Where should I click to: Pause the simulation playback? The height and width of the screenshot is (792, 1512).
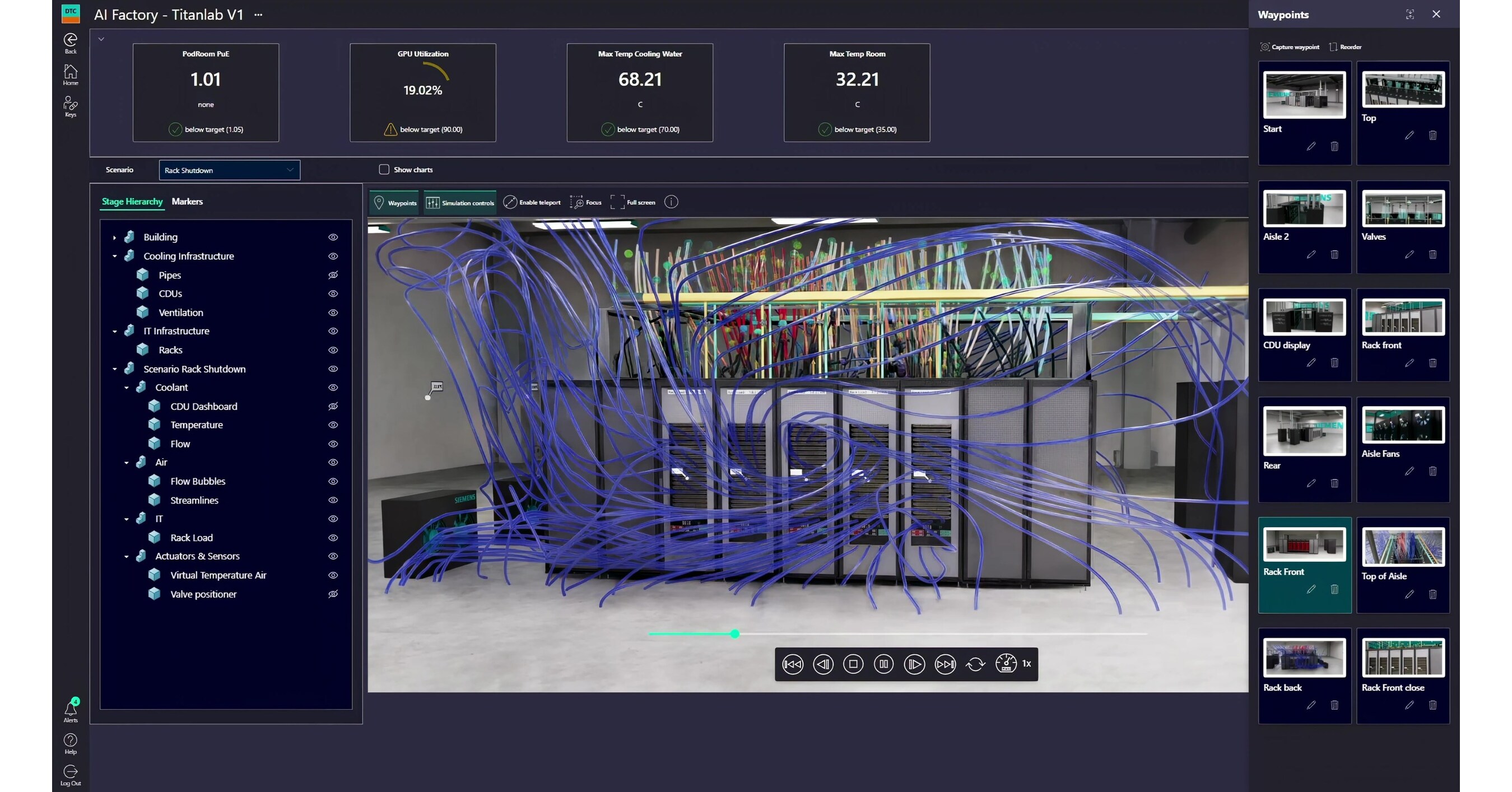click(883, 664)
